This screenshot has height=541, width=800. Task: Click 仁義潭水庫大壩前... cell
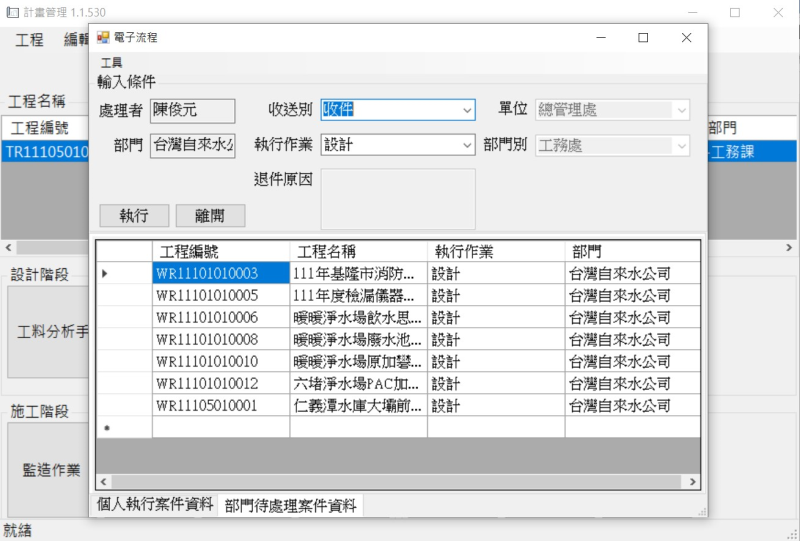coord(359,405)
